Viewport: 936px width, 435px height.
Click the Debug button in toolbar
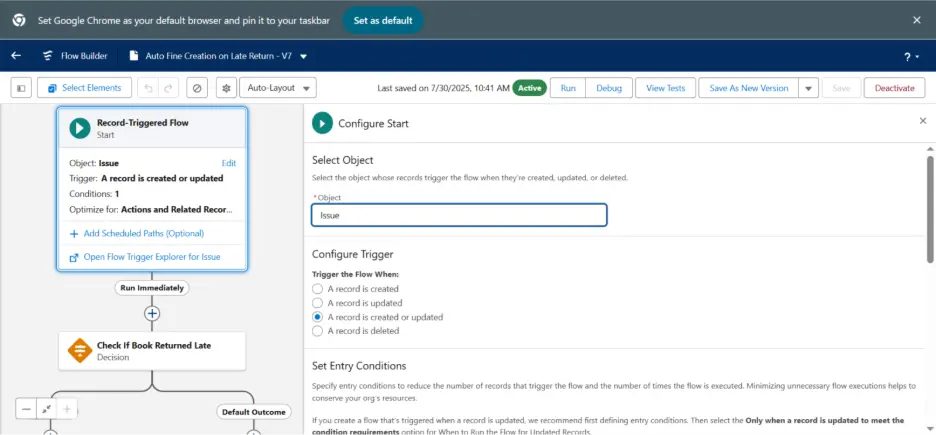click(608, 88)
